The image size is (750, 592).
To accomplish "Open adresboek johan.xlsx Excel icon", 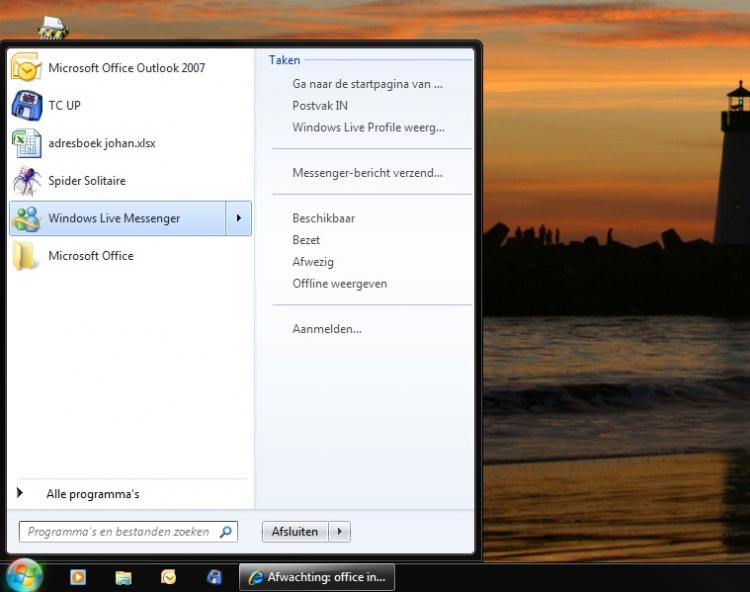I will (x=26, y=143).
